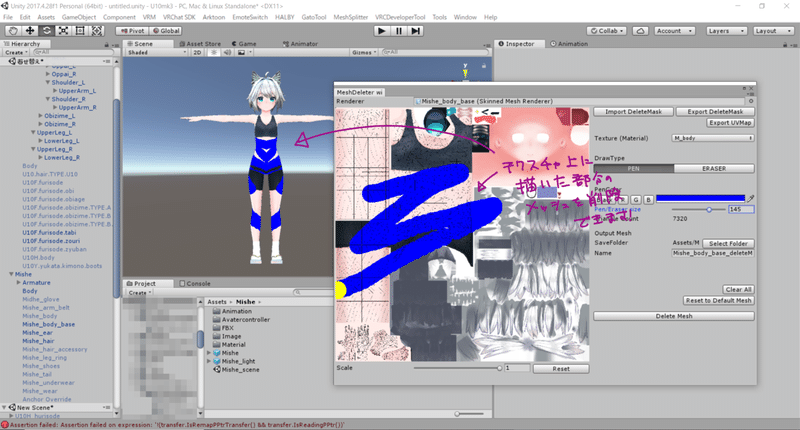Start Play mode

pos(381,31)
